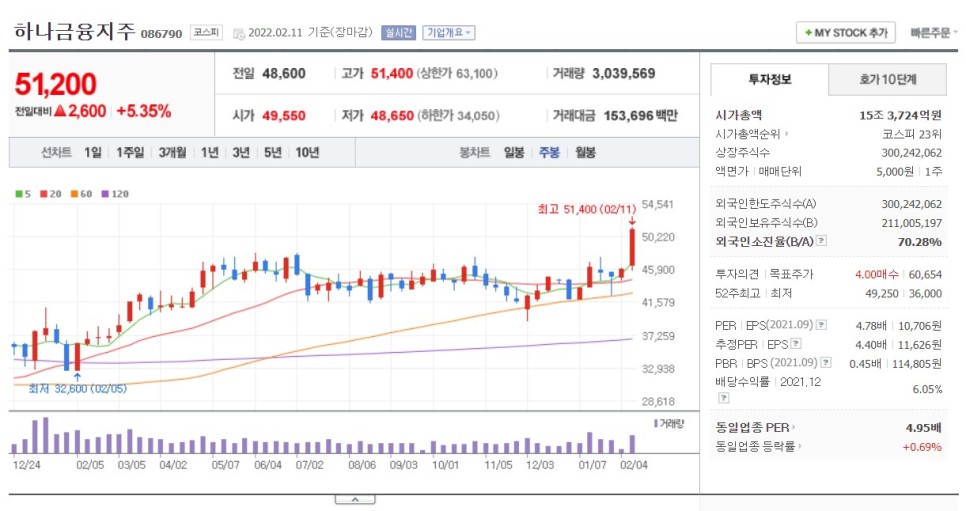Click 최고 51,400 (02/11) chart marker
This screenshot has height=511, width=966.
[x=586, y=210]
